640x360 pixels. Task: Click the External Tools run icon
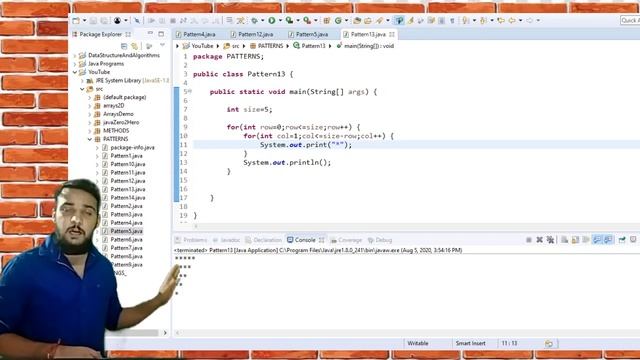[x=307, y=20]
